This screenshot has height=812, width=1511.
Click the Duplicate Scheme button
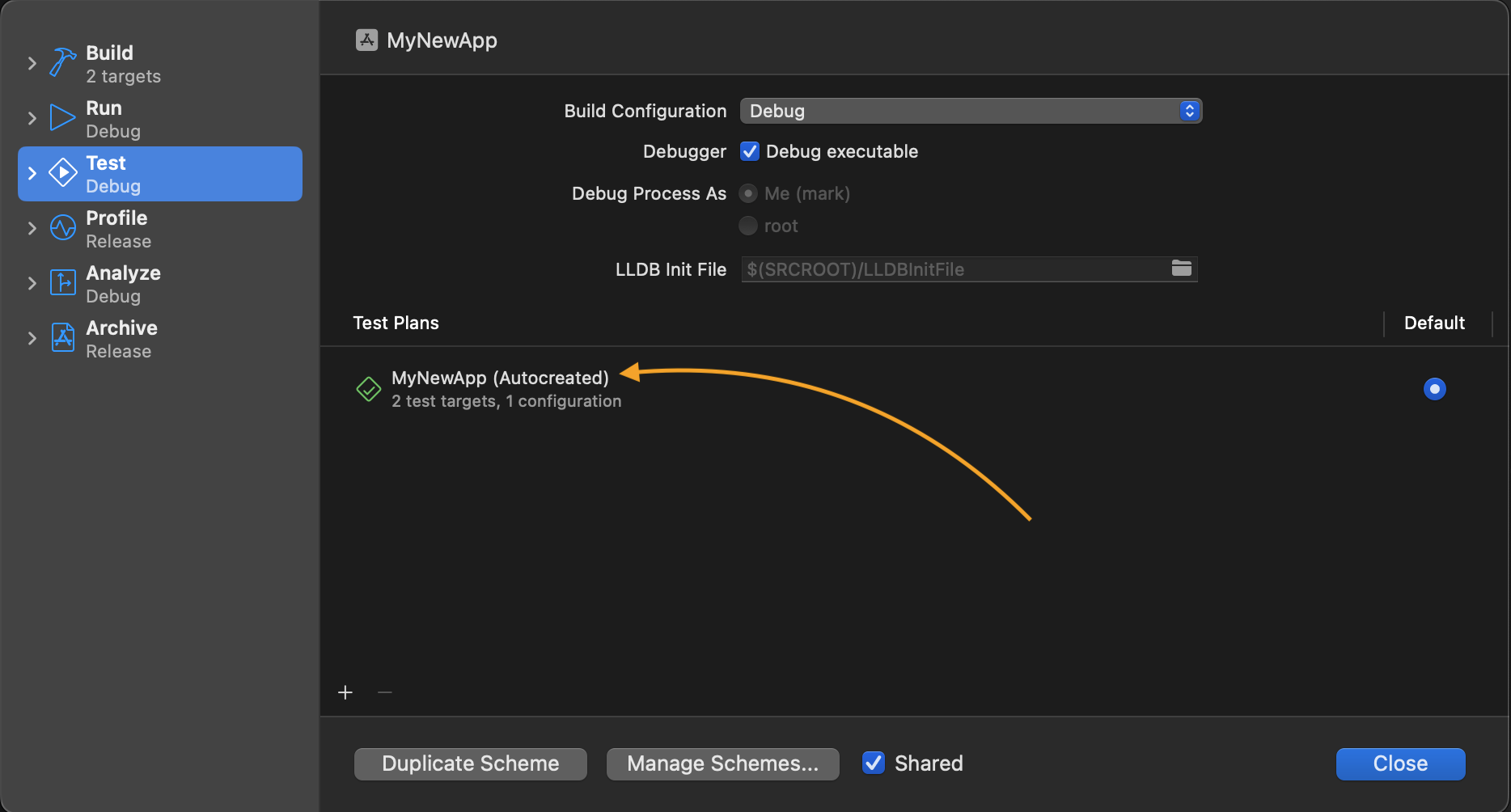(x=470, y=763)
